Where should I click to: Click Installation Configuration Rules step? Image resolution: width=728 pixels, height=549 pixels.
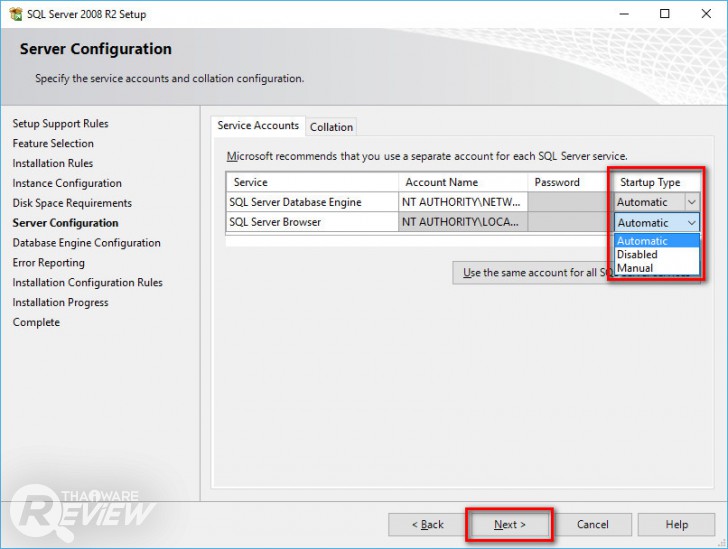pos(87,283)
